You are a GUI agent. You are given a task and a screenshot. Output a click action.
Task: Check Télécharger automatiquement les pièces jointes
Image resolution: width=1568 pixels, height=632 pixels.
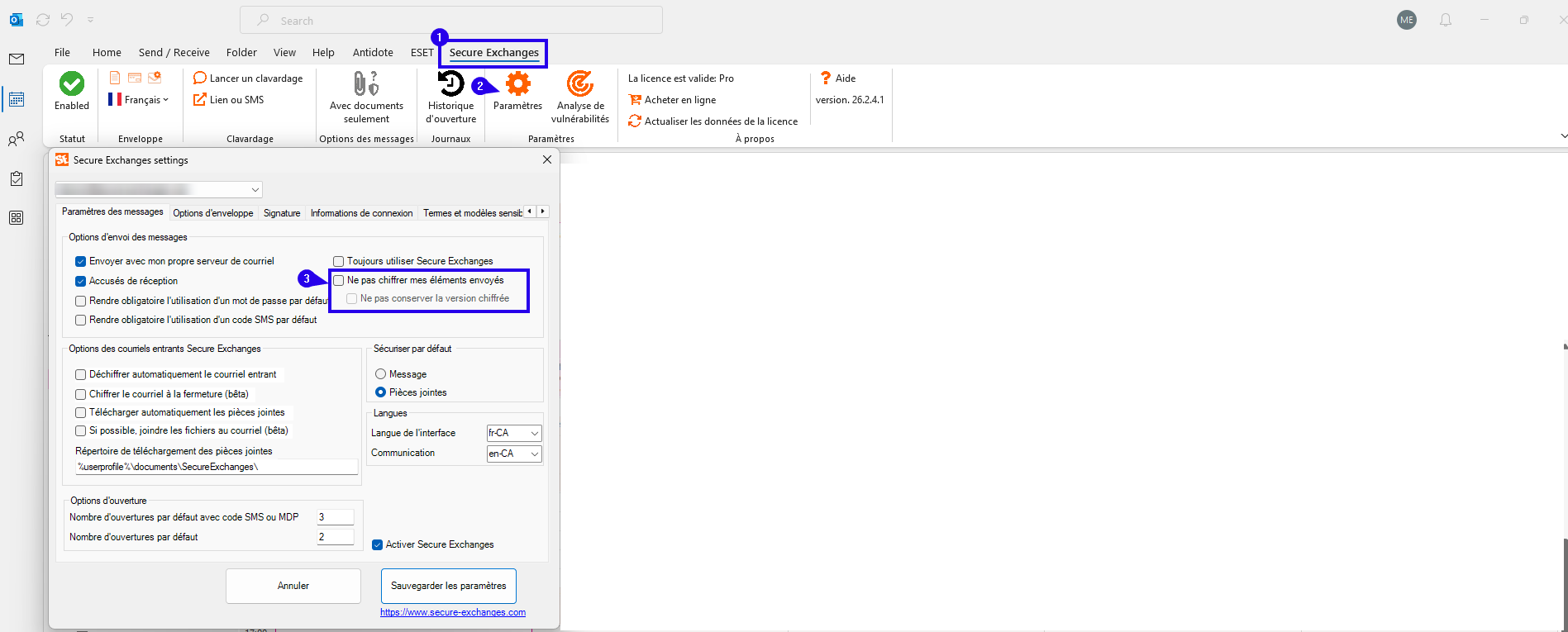81,413
